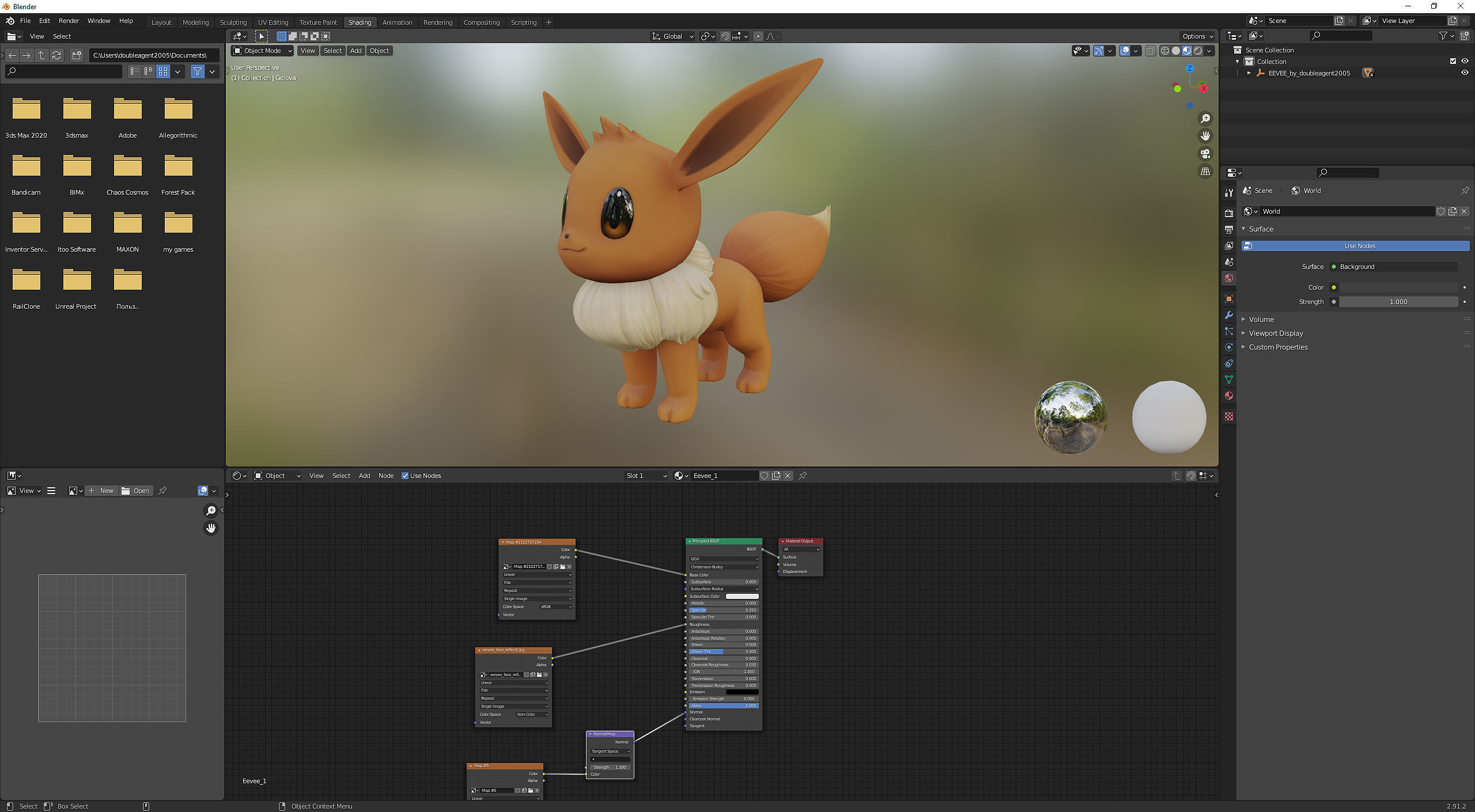Click New image button in image editor
Viewport: 1475px width, 812px height.
tap(101, 491)
